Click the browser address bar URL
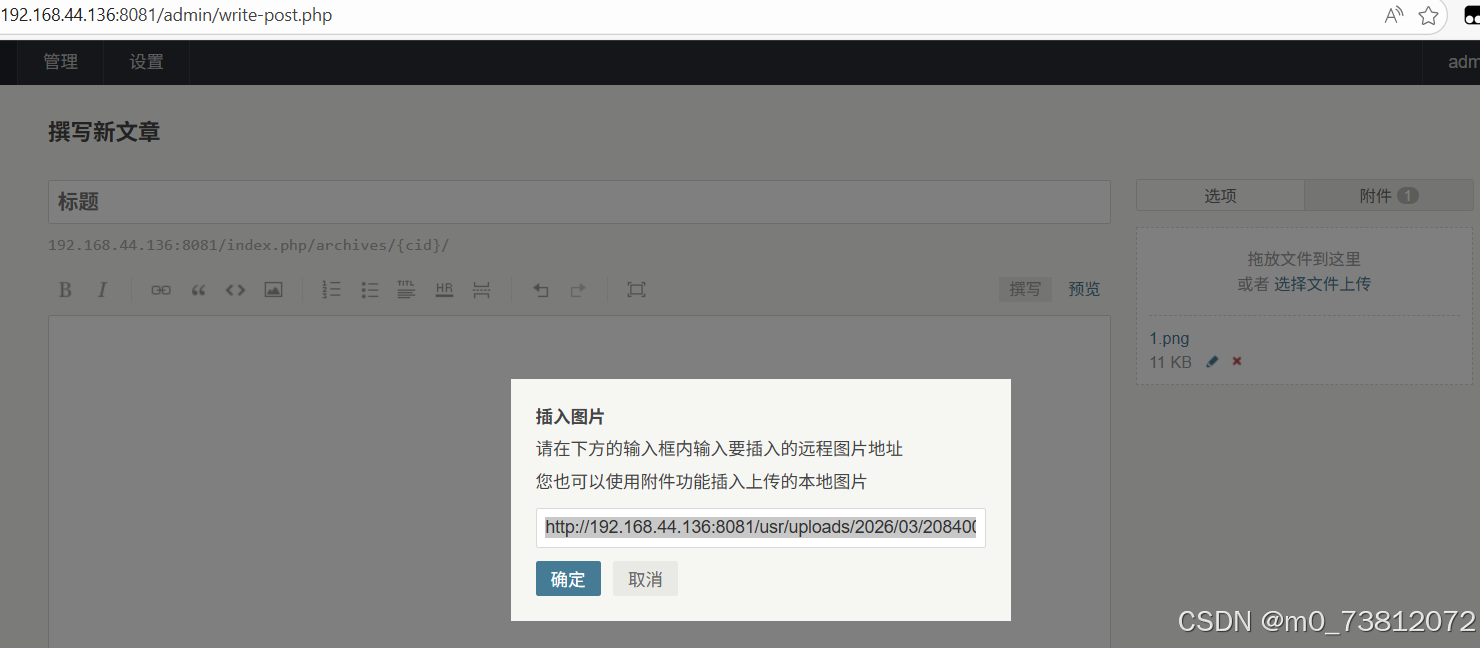Image resolution: width=1480 pixels, height=648 pixels. pos(166,16)
